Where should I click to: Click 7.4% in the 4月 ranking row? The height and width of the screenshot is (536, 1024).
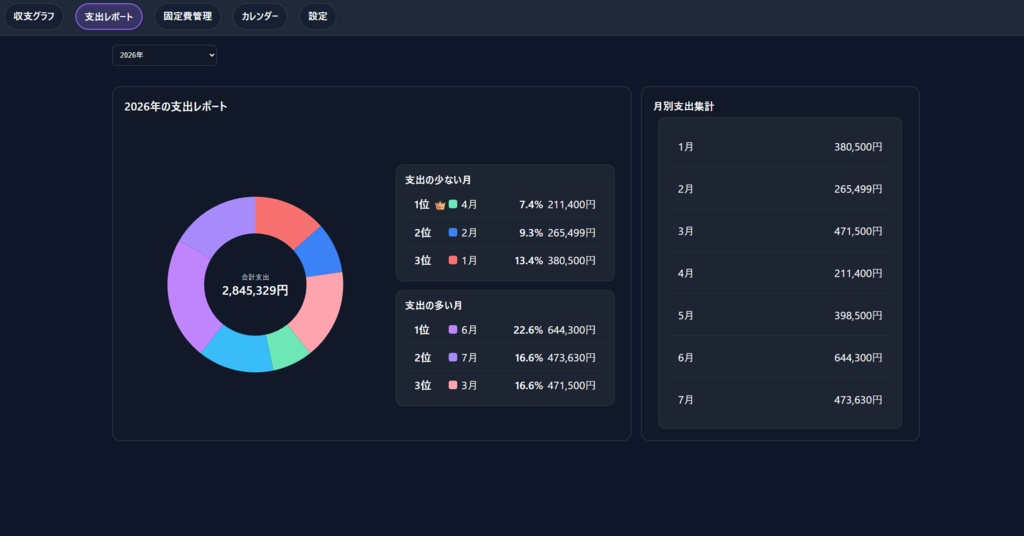[531, 205]
